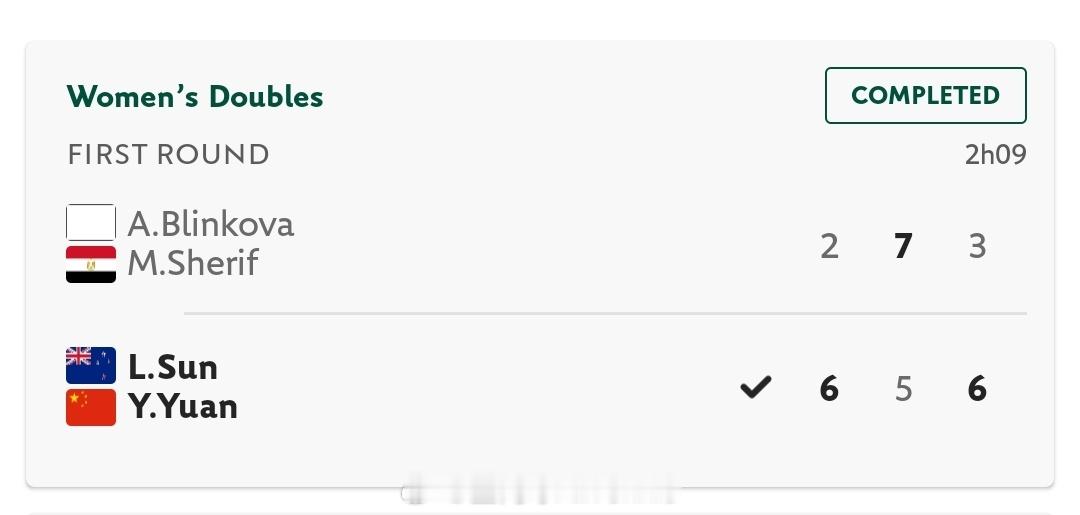This screenshot has width=1080, height=515.
Task: Select player name A.Blinkova
Action: click(x=211, y=224)
